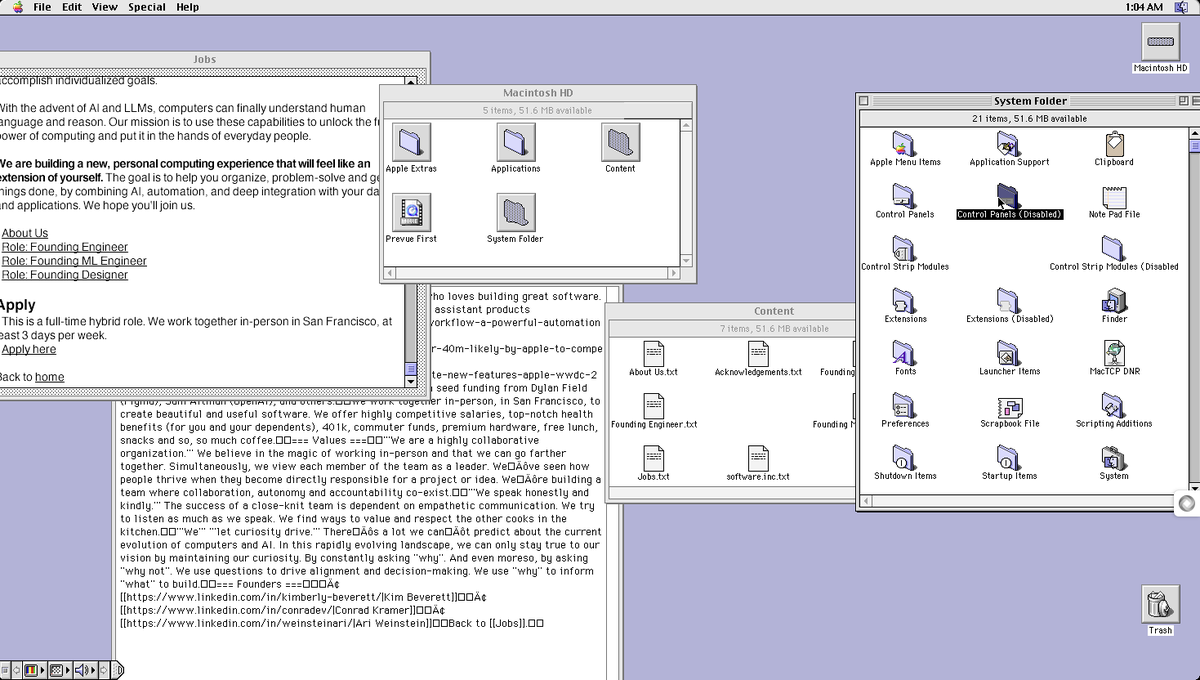Select the Prevue First movie file
The image size is (1200, 680).
coord(411,213)
